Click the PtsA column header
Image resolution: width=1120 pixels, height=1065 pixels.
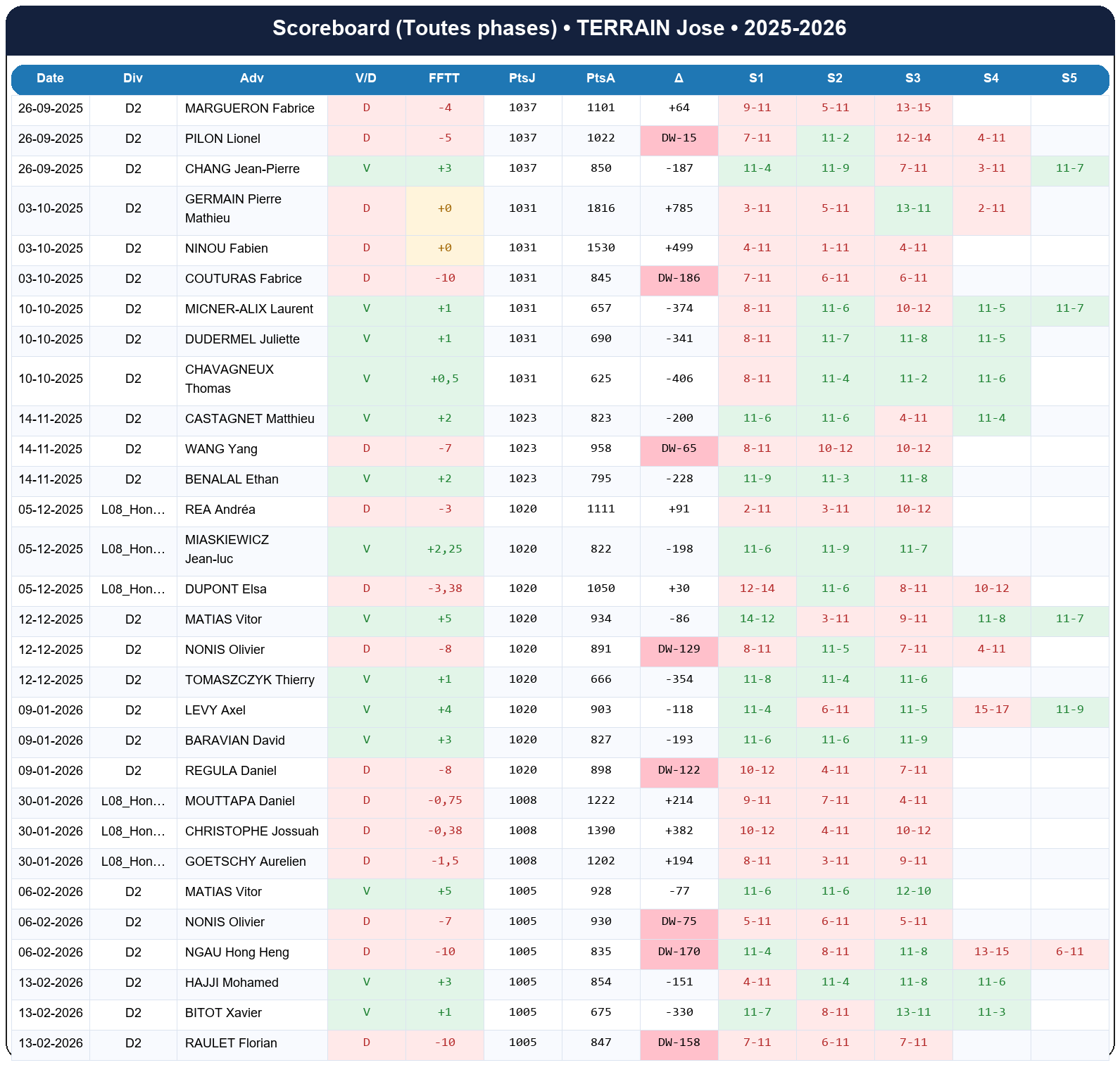(x=600, y=78)
